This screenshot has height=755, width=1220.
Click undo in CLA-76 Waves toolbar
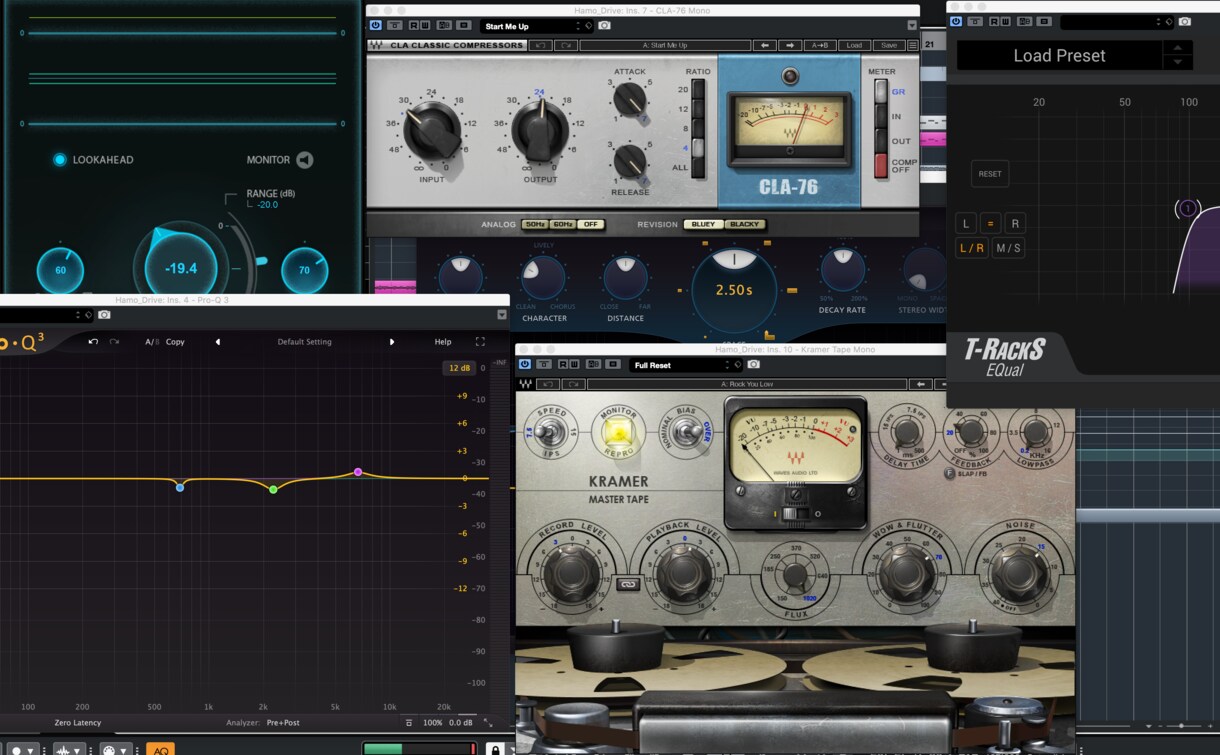[x=541, y=46]
